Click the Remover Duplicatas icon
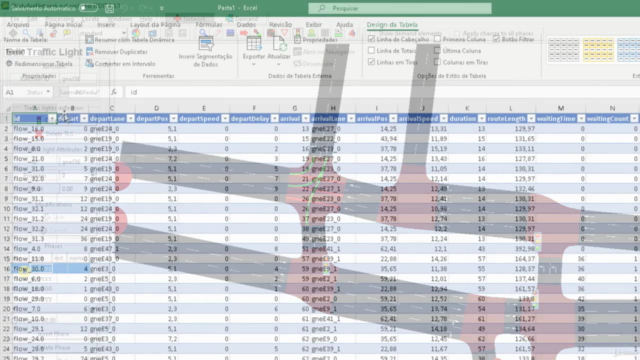640x360 pixels. 89,52
